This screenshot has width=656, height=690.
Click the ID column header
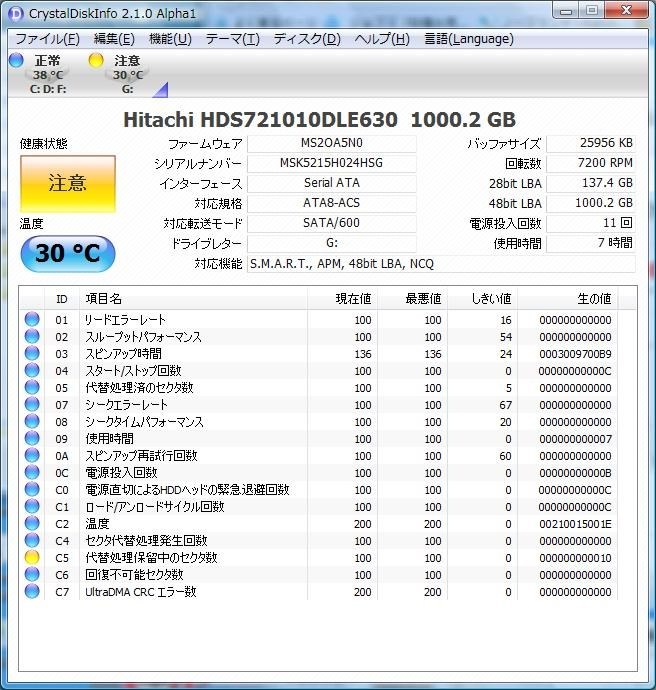[62, 299]
